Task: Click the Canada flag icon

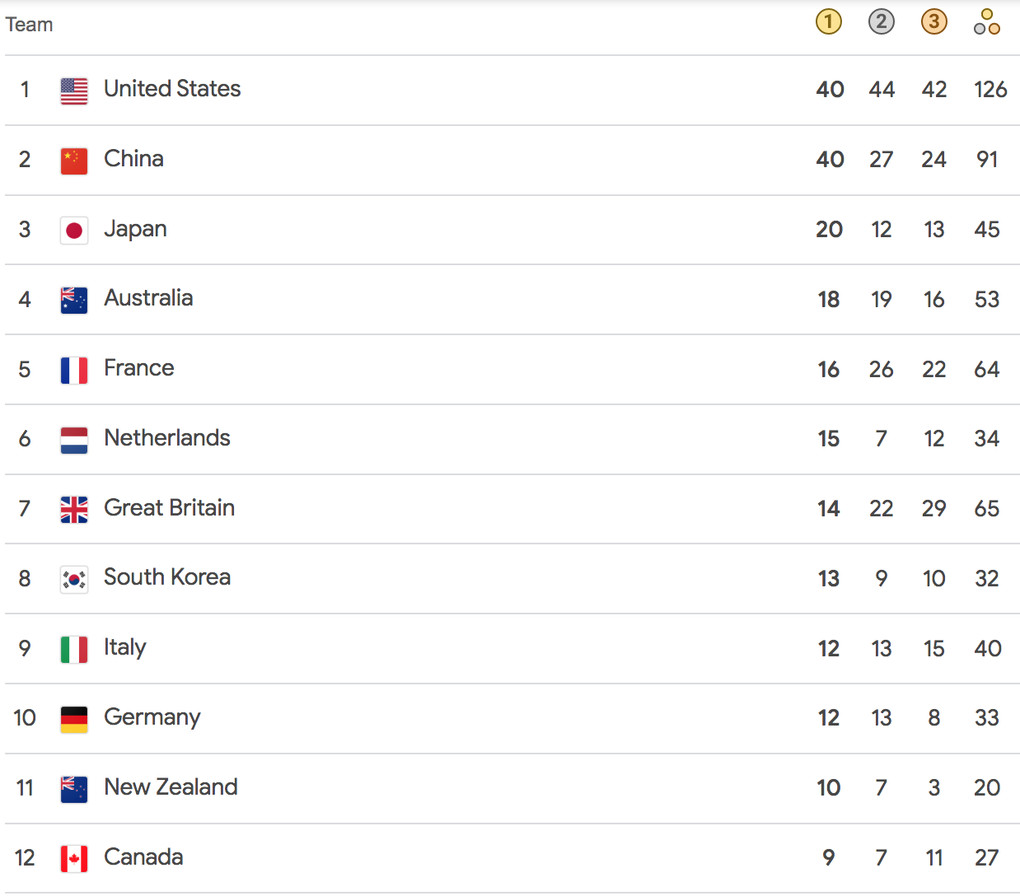Action: (x=74, y=858)
